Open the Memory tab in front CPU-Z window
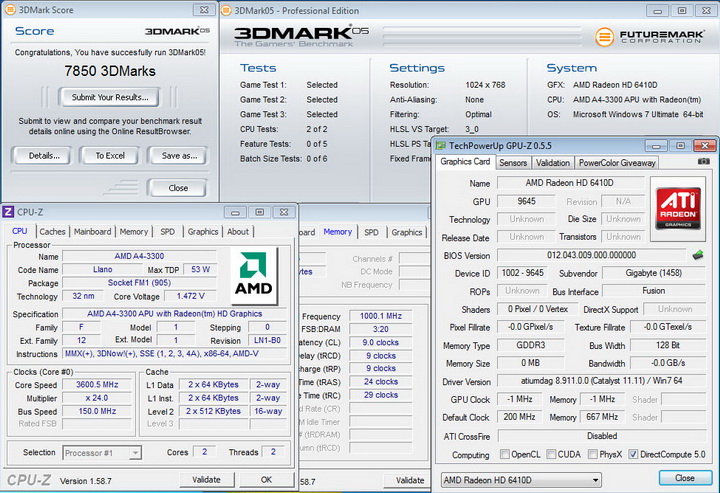This screenshot has height=493, width=720. [x=134, y=232]
